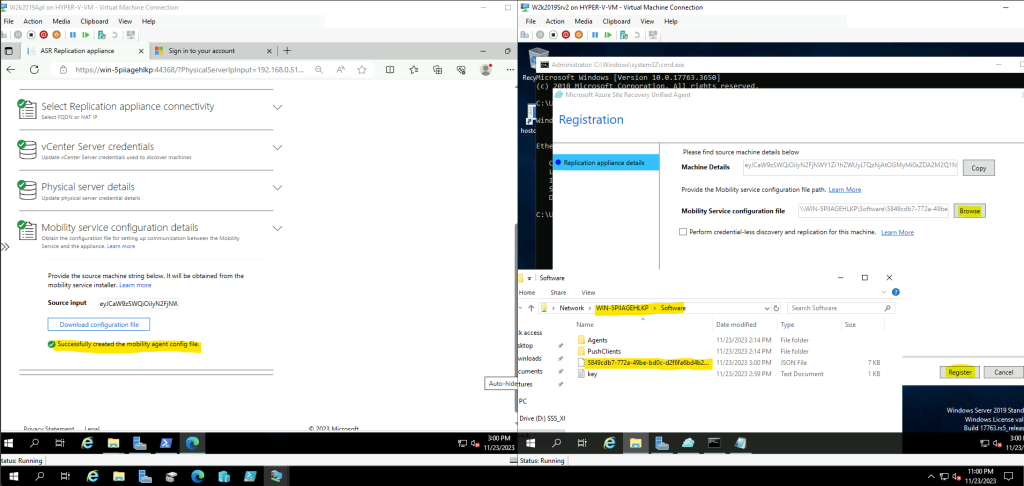This screenshot has width=1024, height=486.
Task: Refresh the ASR Replication appliance page
Action: [x=34, y=69]
